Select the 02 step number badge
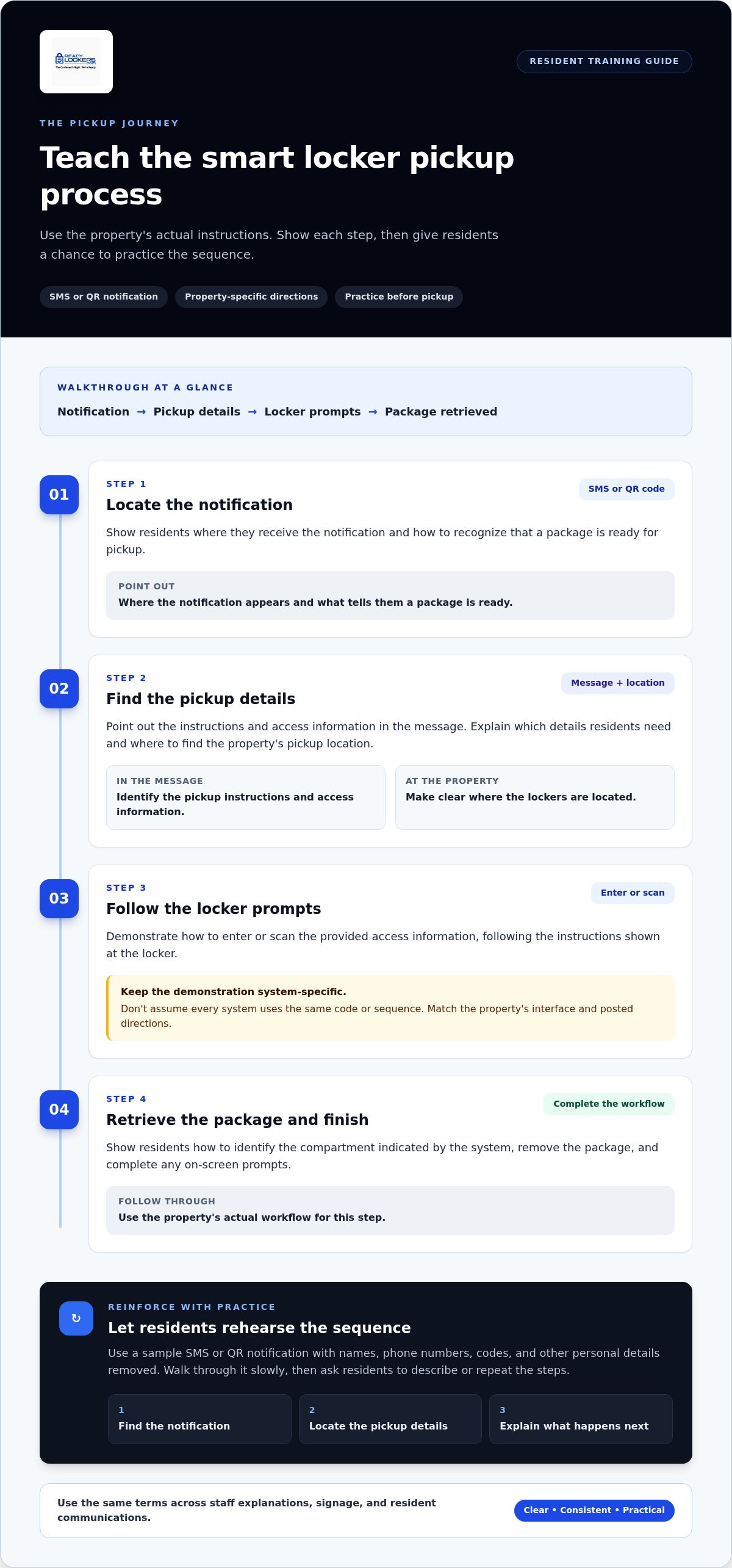 pos(59,689)
